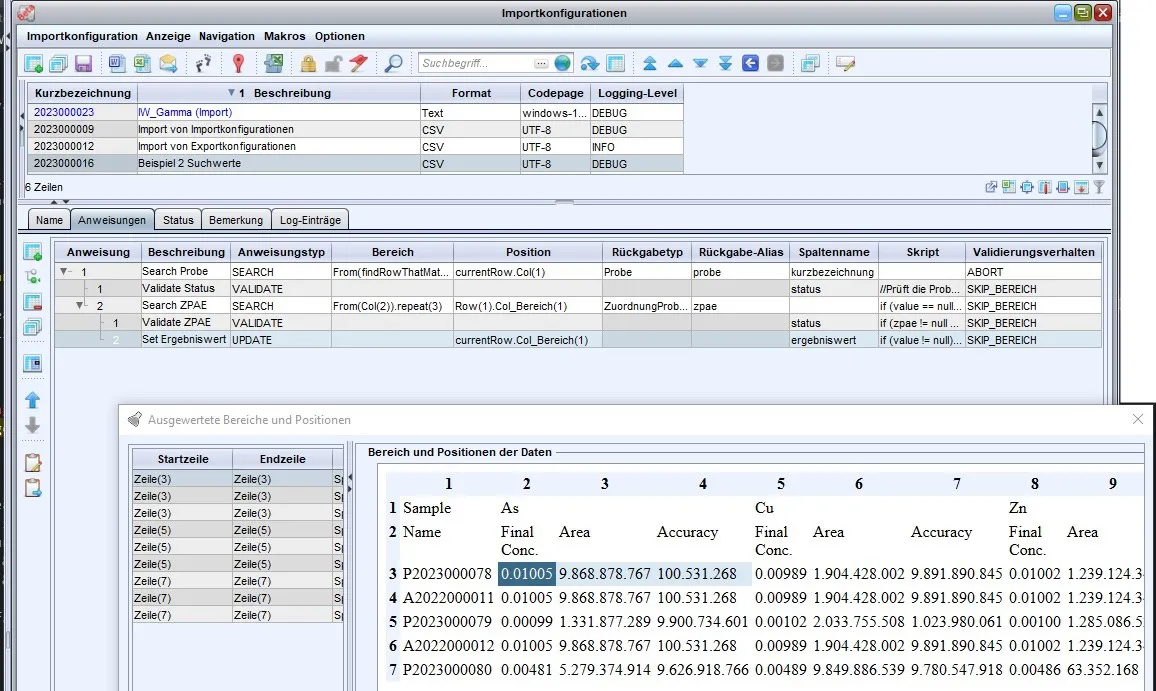Click the open padlock unlock icon
Image resolution: width=1156 pixels, height=691 pixels.
[x=333, y=63]
